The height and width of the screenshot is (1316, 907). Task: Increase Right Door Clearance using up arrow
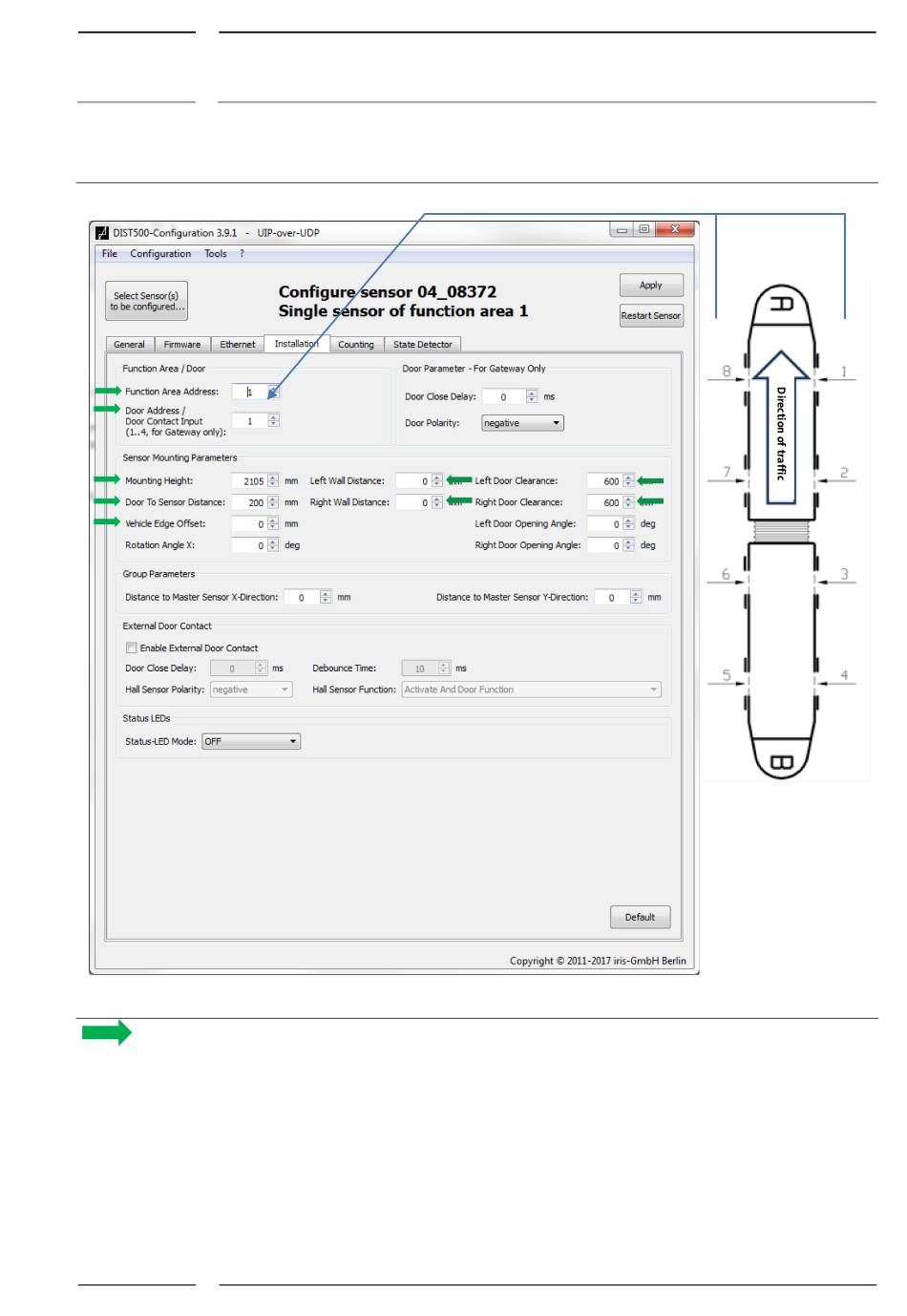628,499
